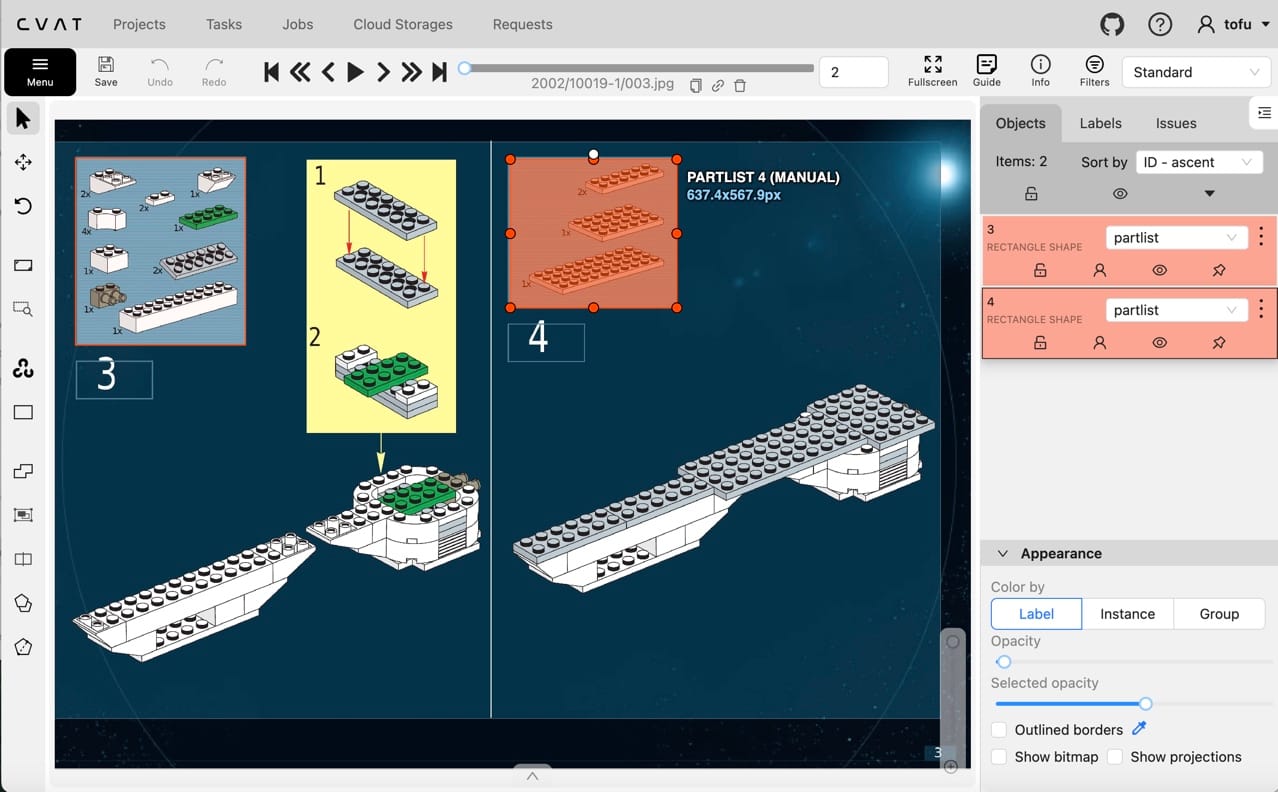This screenshot has width=1278, height=792.
Task: Delete the current frame with trash icon
Action: coord(740,86)
